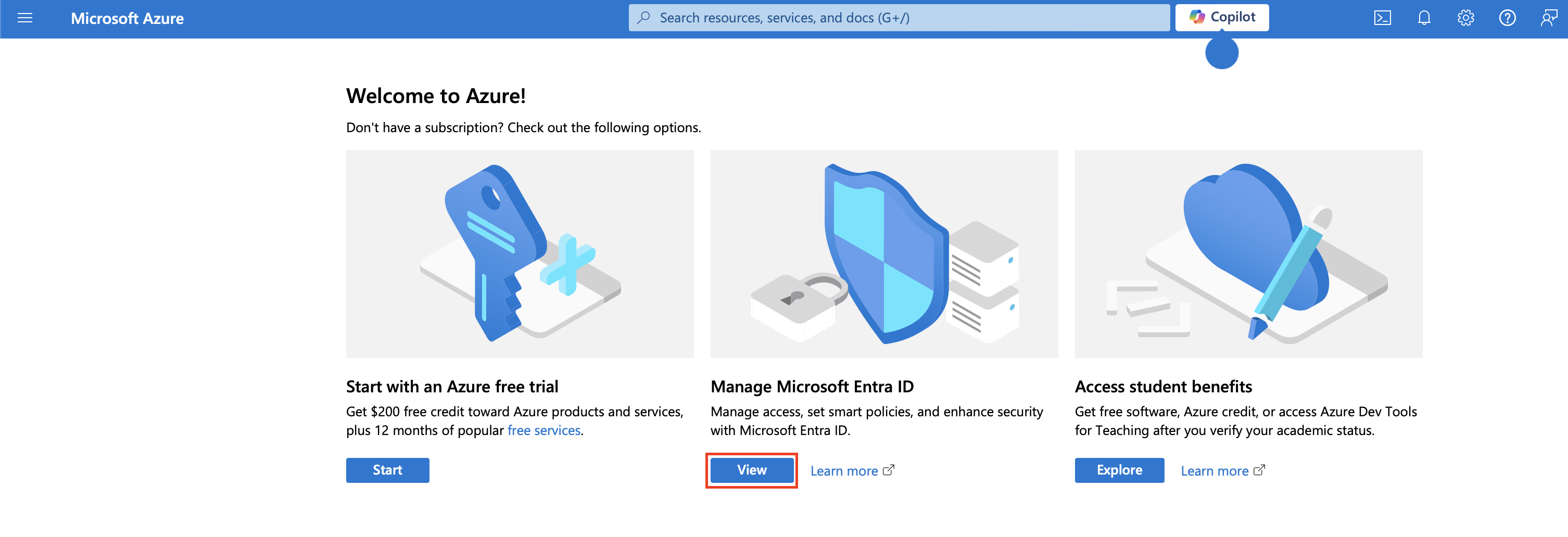This screenshot has width=1568, height=537.
Task: Open the portal hamburger menu
Action: pos(25,18)
